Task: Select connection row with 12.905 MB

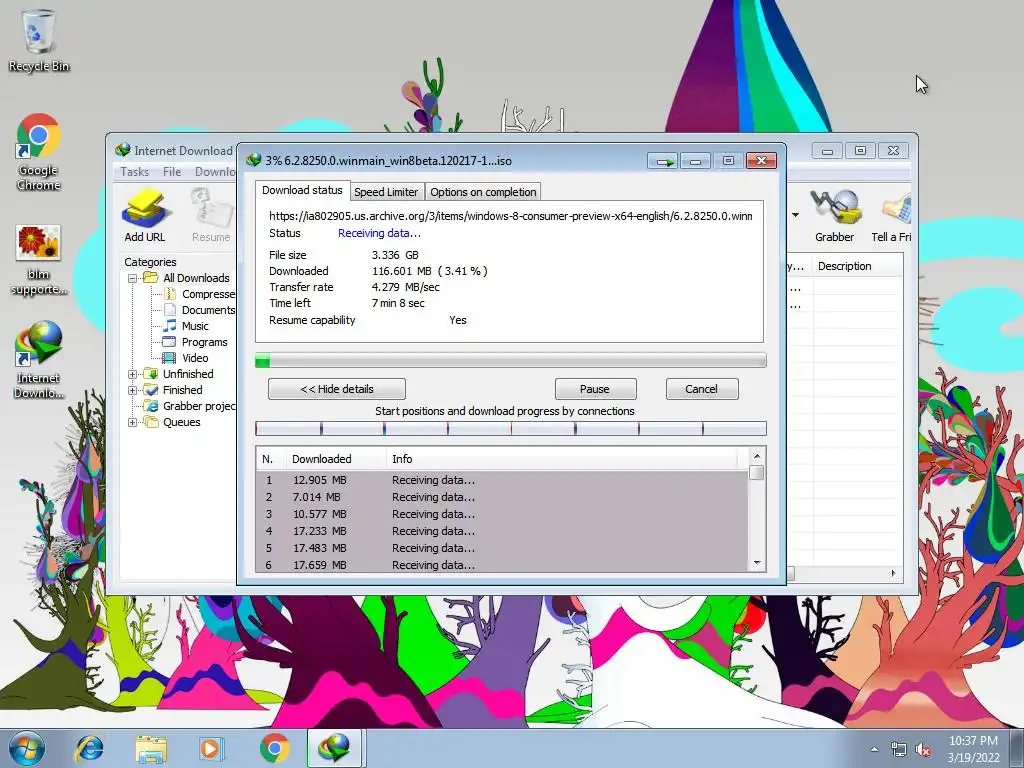Action: 502,480
